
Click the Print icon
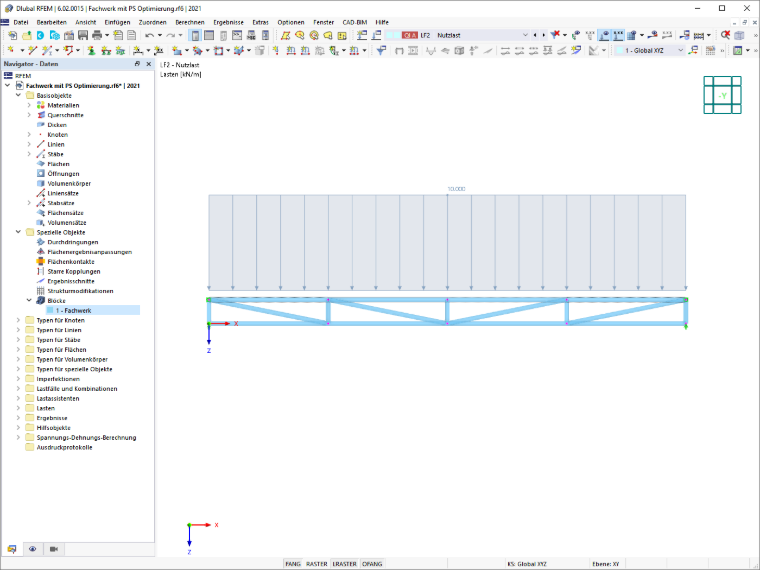(97, 35)
